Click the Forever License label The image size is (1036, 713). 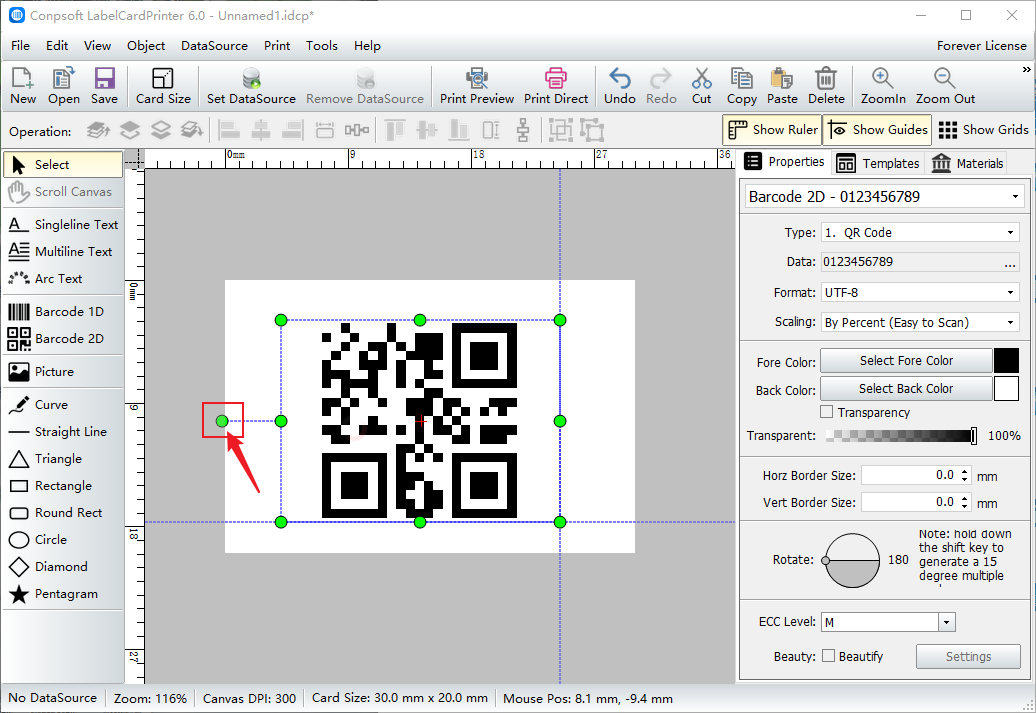coord(981,46)
